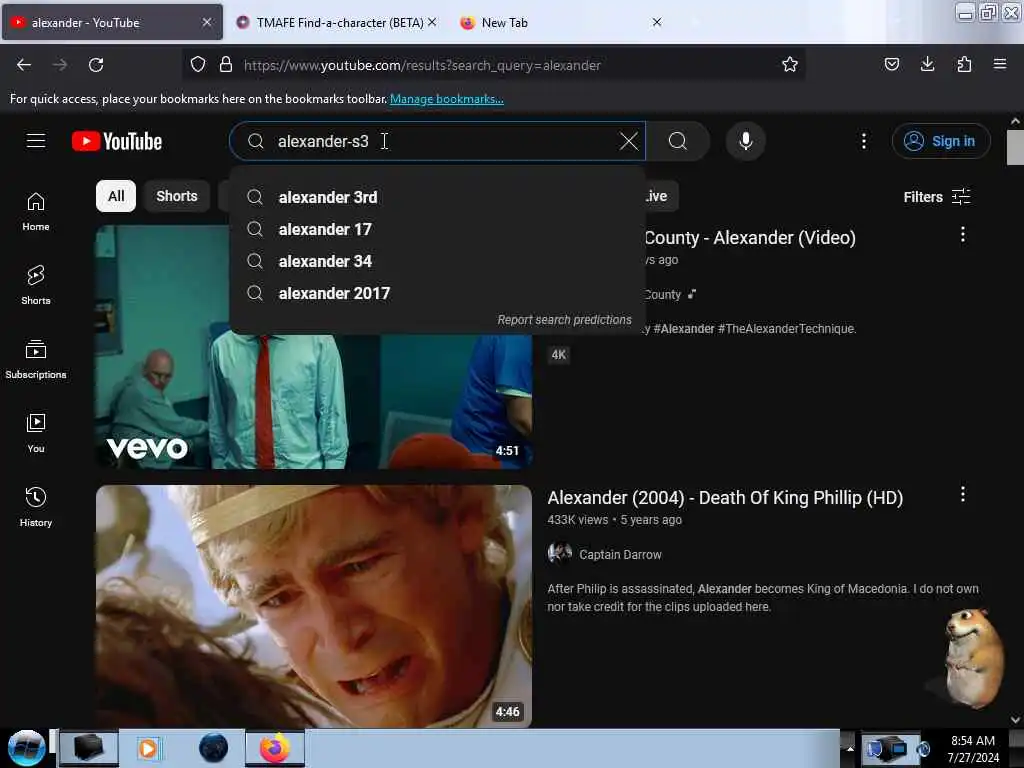Reload the page
The image size is (1024, 768).
[96, 65]
